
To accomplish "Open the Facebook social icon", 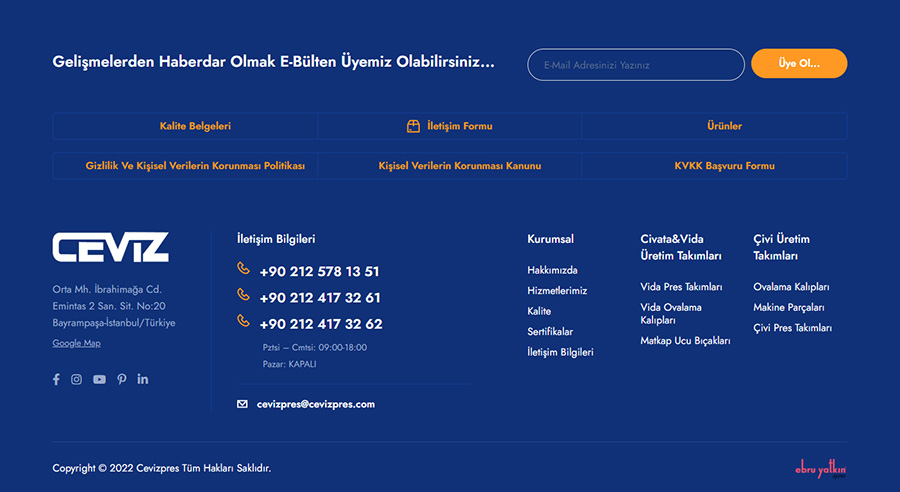I will pos(56,379).
